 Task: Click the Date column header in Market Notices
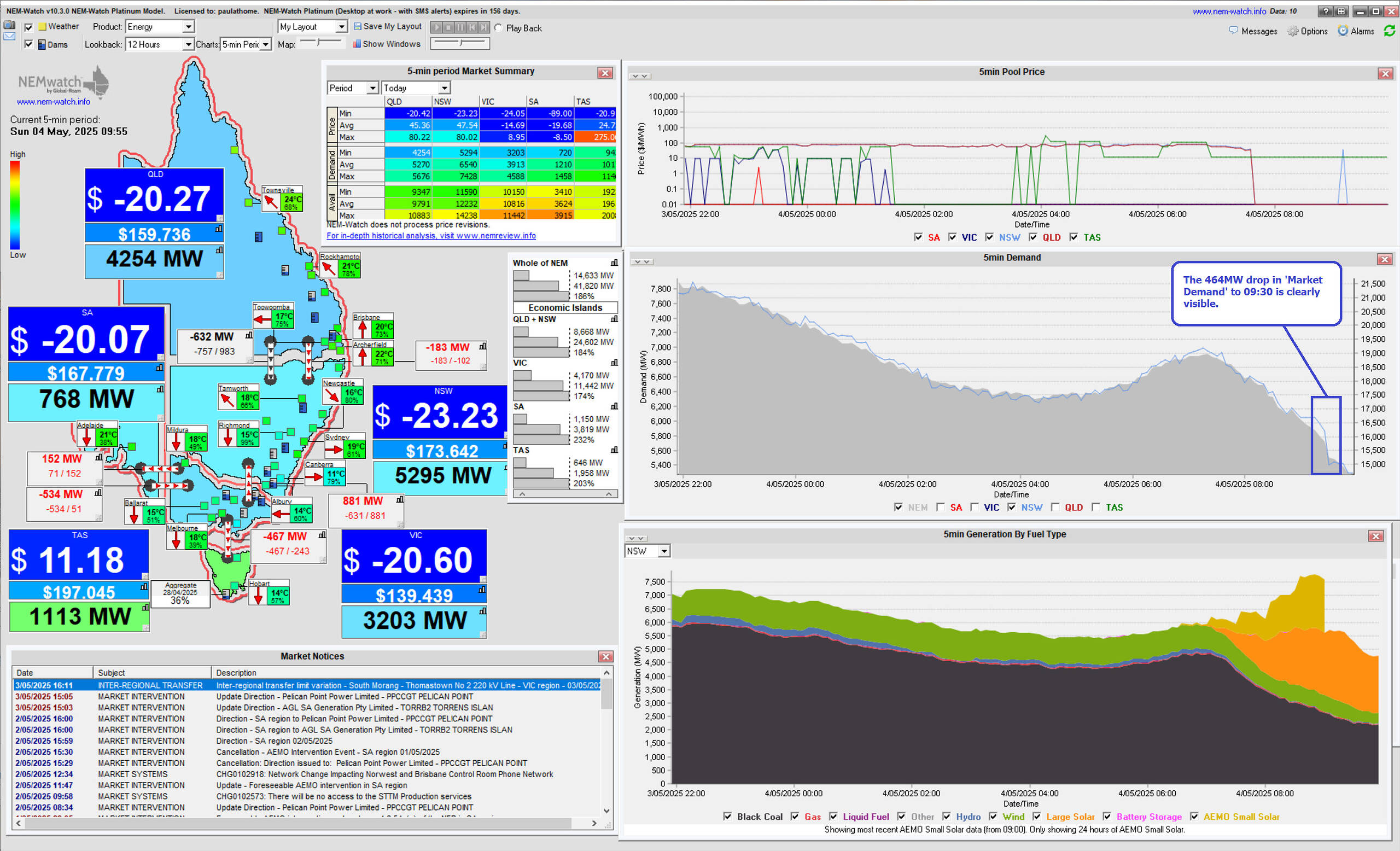click(52, 673)
